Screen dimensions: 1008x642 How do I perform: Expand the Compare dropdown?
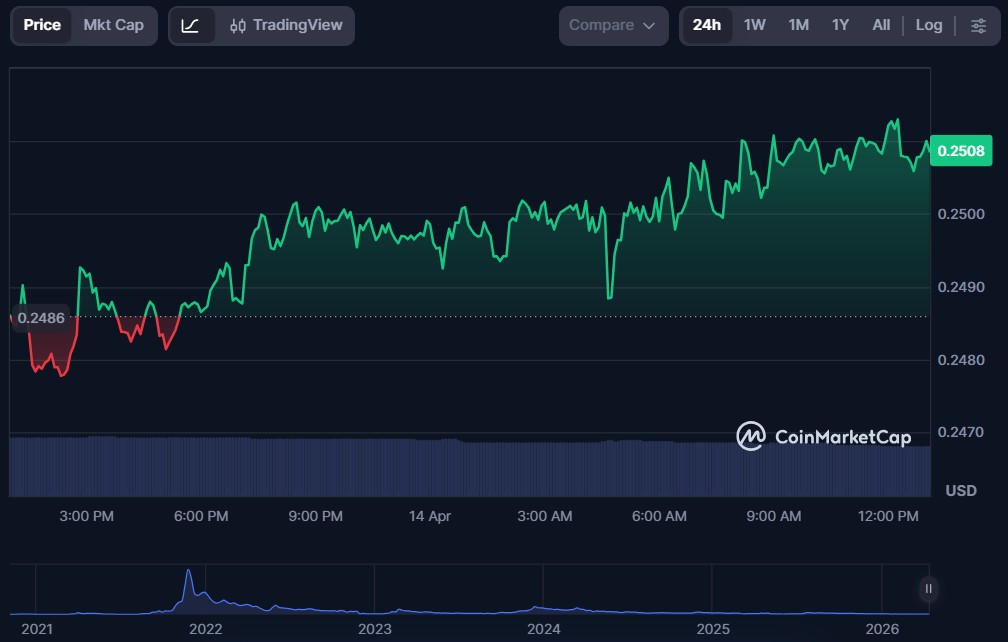click(x=613, y=25)
